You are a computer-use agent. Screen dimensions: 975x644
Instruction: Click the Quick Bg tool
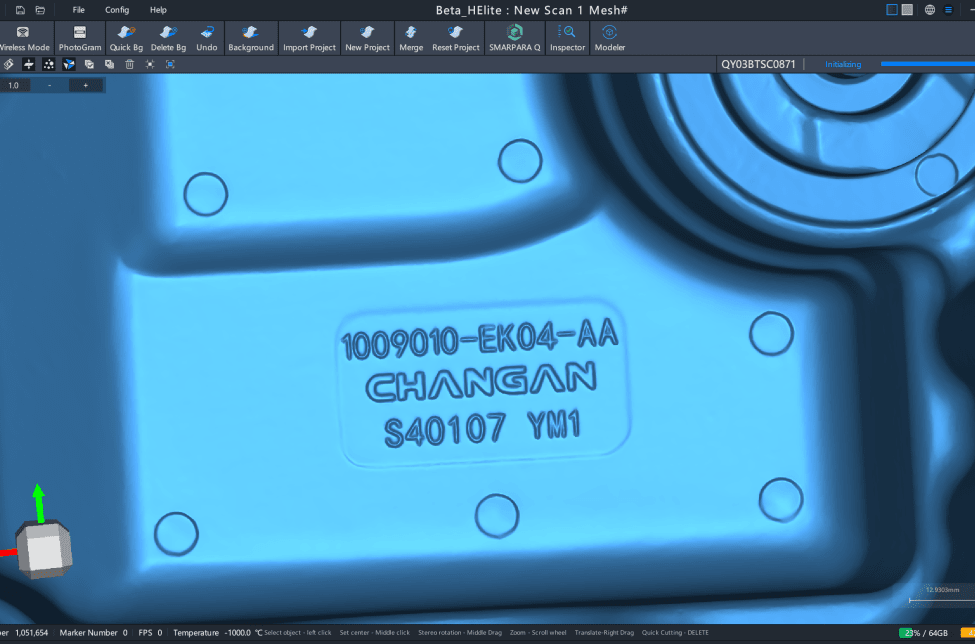click(126, 39)
